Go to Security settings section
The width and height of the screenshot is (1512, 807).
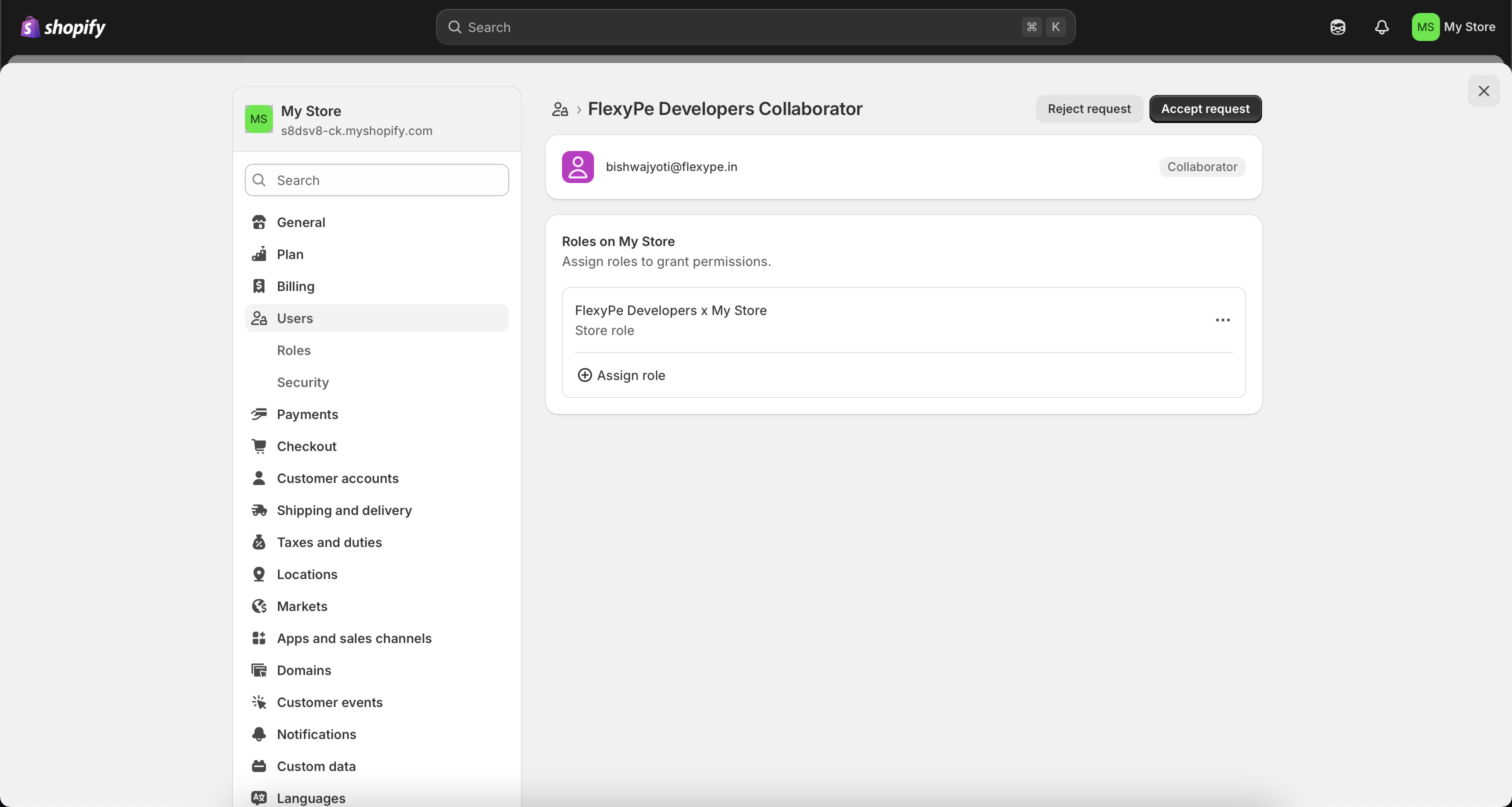(302, 382)
